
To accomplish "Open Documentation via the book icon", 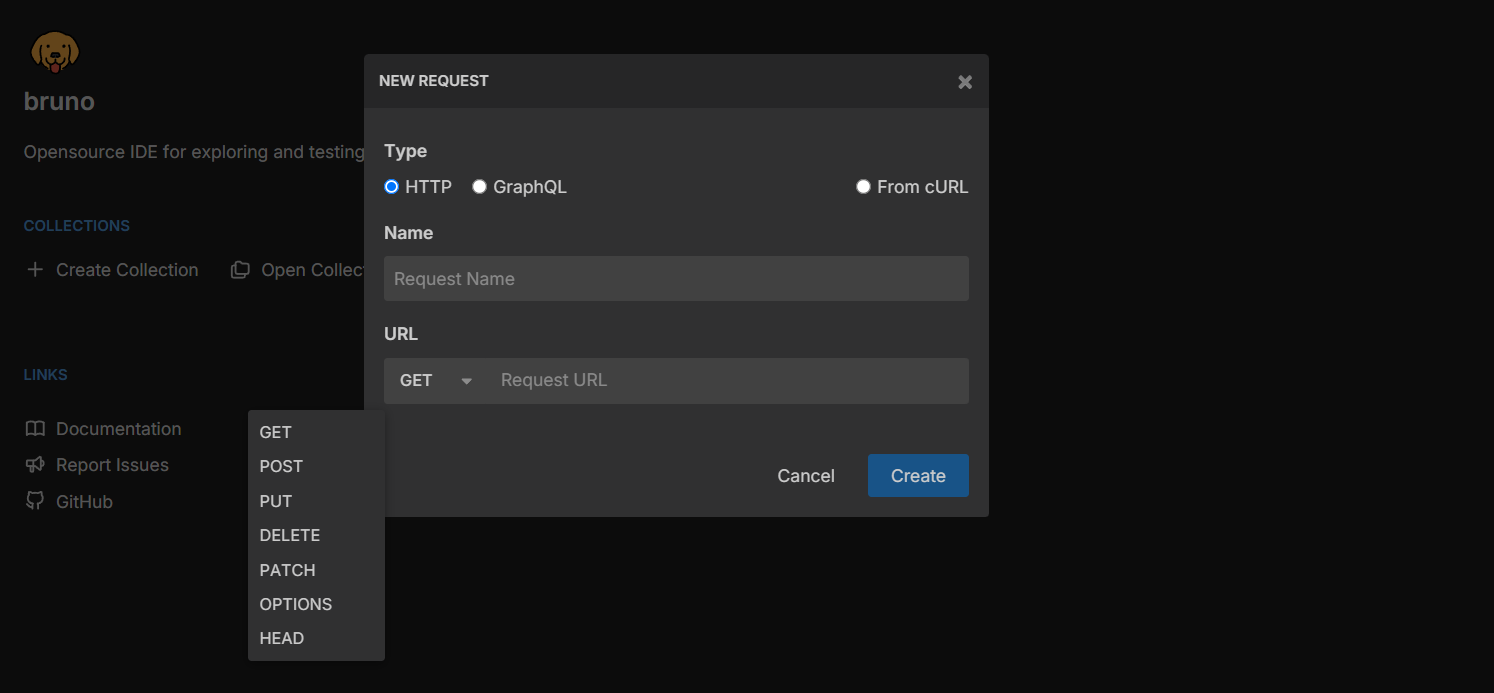I will tap(37, 428).
